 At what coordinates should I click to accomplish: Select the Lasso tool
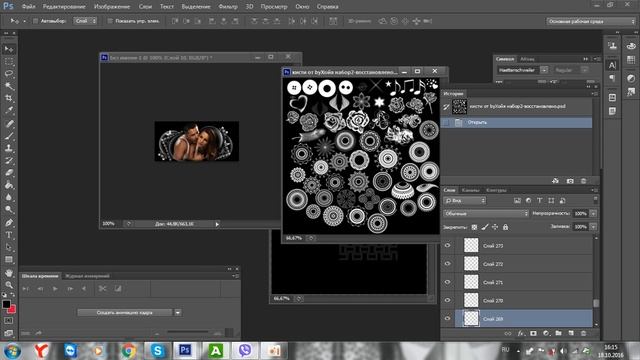coord(9,74)
